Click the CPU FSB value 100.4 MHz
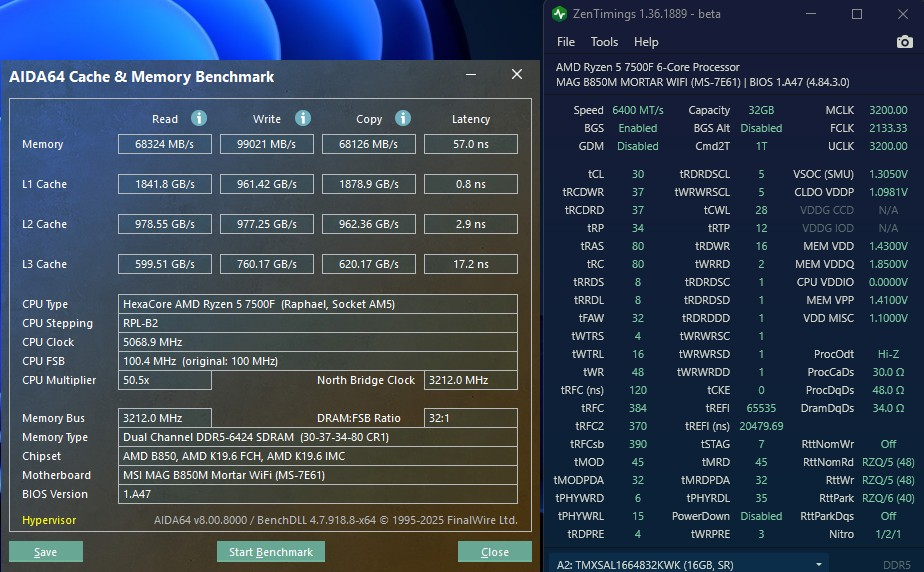The width and height of the screenshot is (924, 572). click(x=318, y=361)
